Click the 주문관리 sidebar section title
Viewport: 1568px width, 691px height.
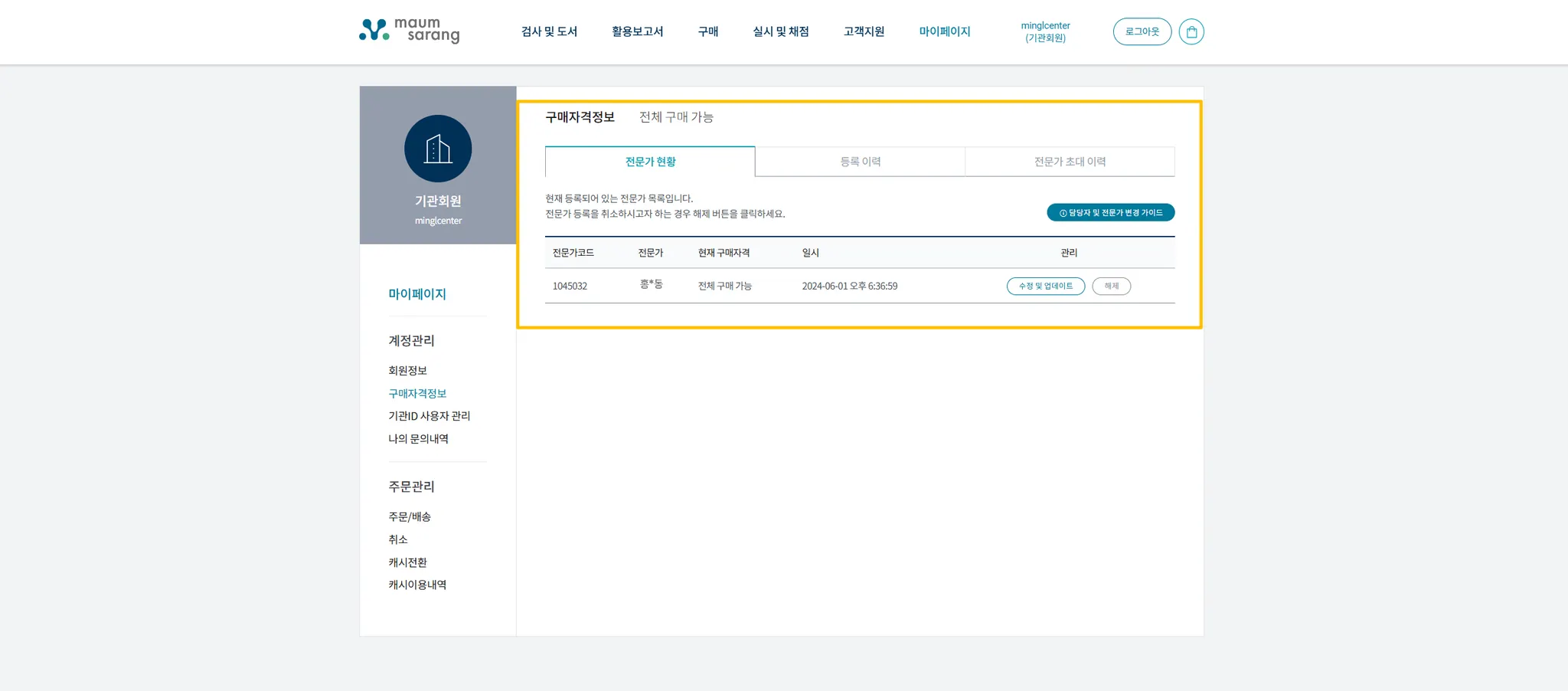[x=411, y=486]
